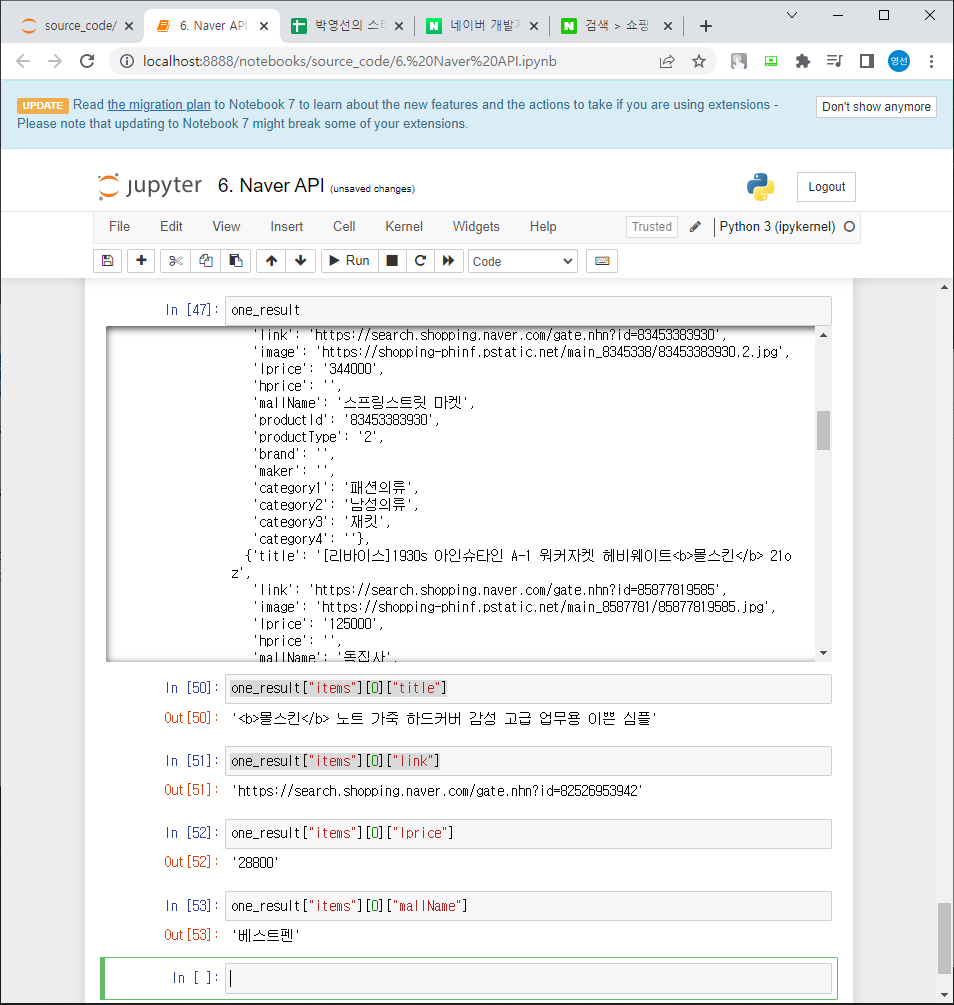Open the Kernel menu
Viewport: 954px width, 1005px height.
coord(404,227)
